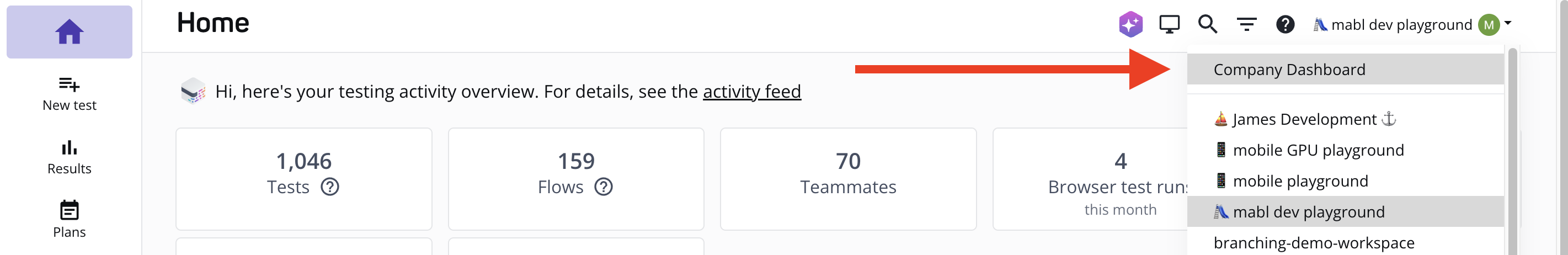Go to Results in sidebar
The width and height of the screenshot is (1568, 255).
pos(70,157)
